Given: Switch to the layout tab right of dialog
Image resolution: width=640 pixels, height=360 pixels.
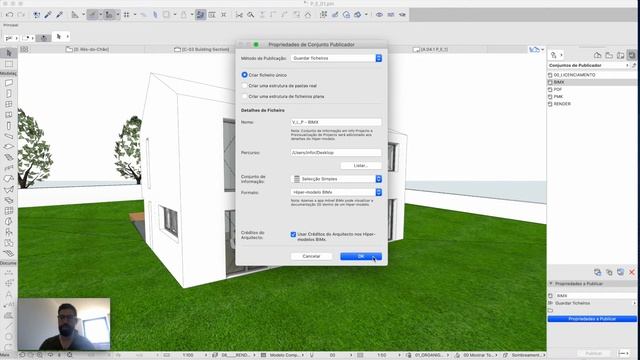Looking at the screenshot, I should (x=431, y=49).
